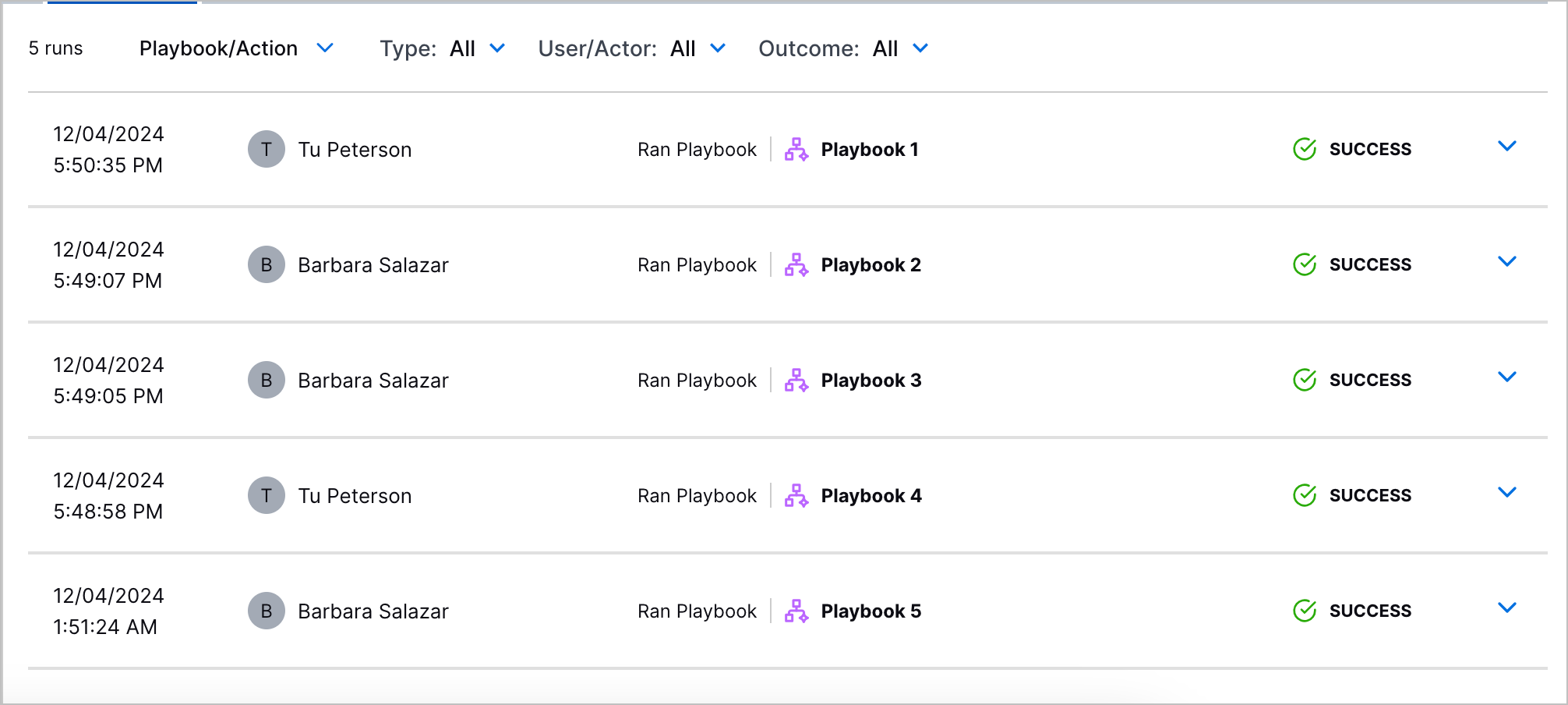Click the name Tu Peterson in Playbook 1 row
The width and height of the screenshot is (1568, 705).
(x=355, y=149)
